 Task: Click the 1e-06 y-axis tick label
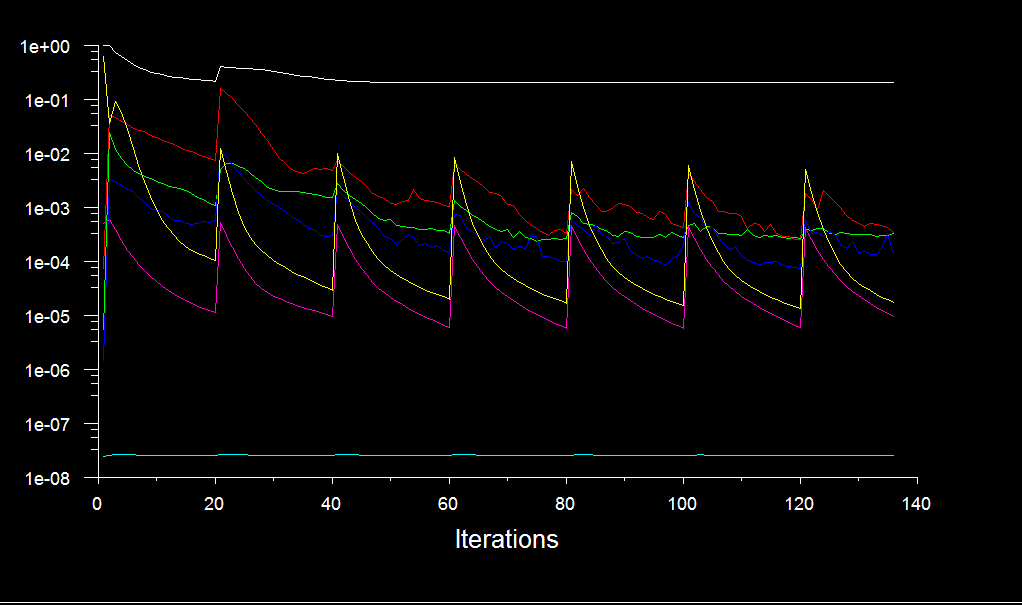pos(46,371)
